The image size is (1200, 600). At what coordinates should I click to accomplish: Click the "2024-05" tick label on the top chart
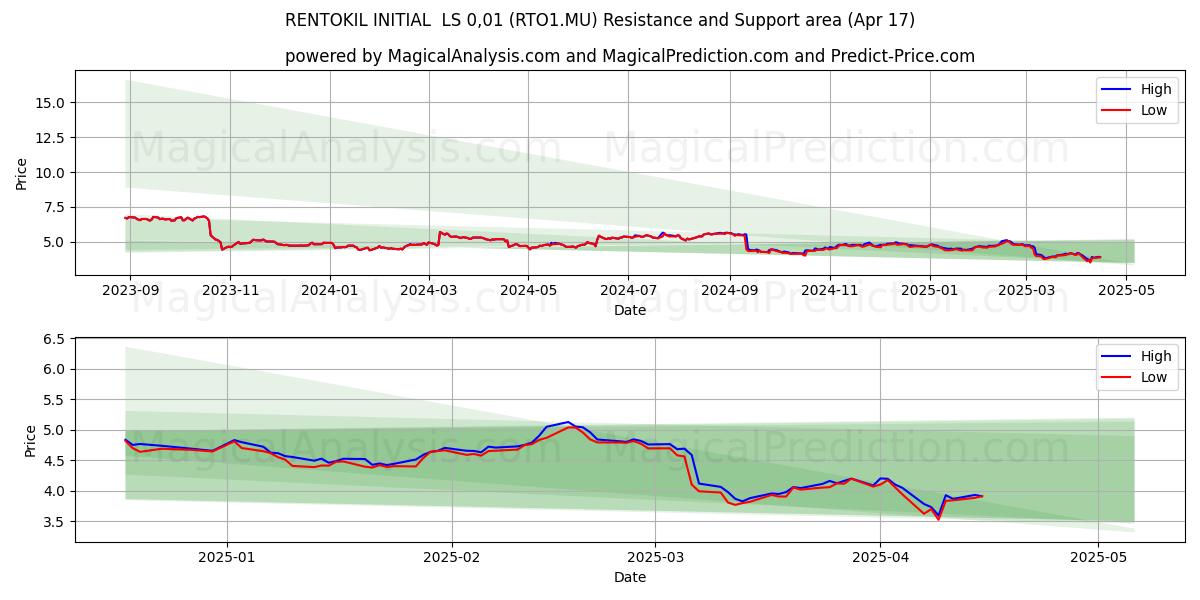pos(528,290)
